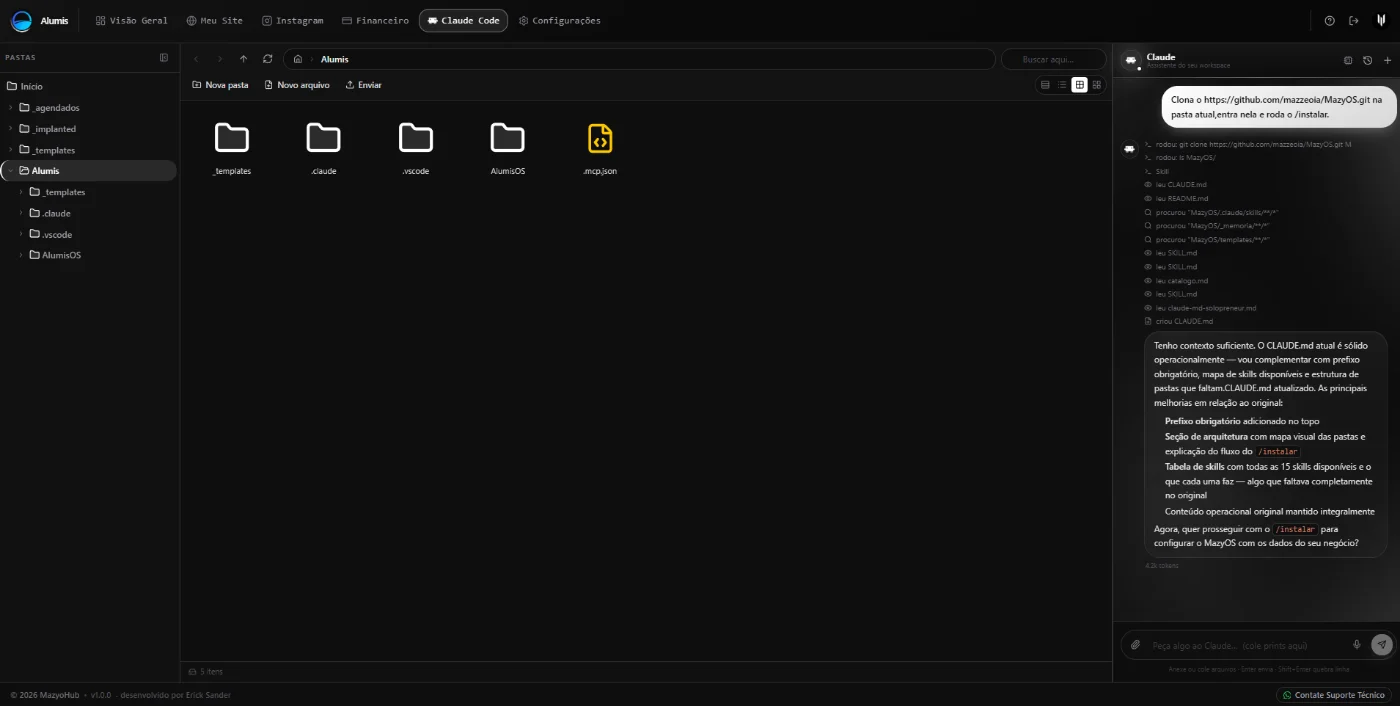Click the Enviar upload button
The width and height of the screenshot is (1400, 706).
[363, 85]
